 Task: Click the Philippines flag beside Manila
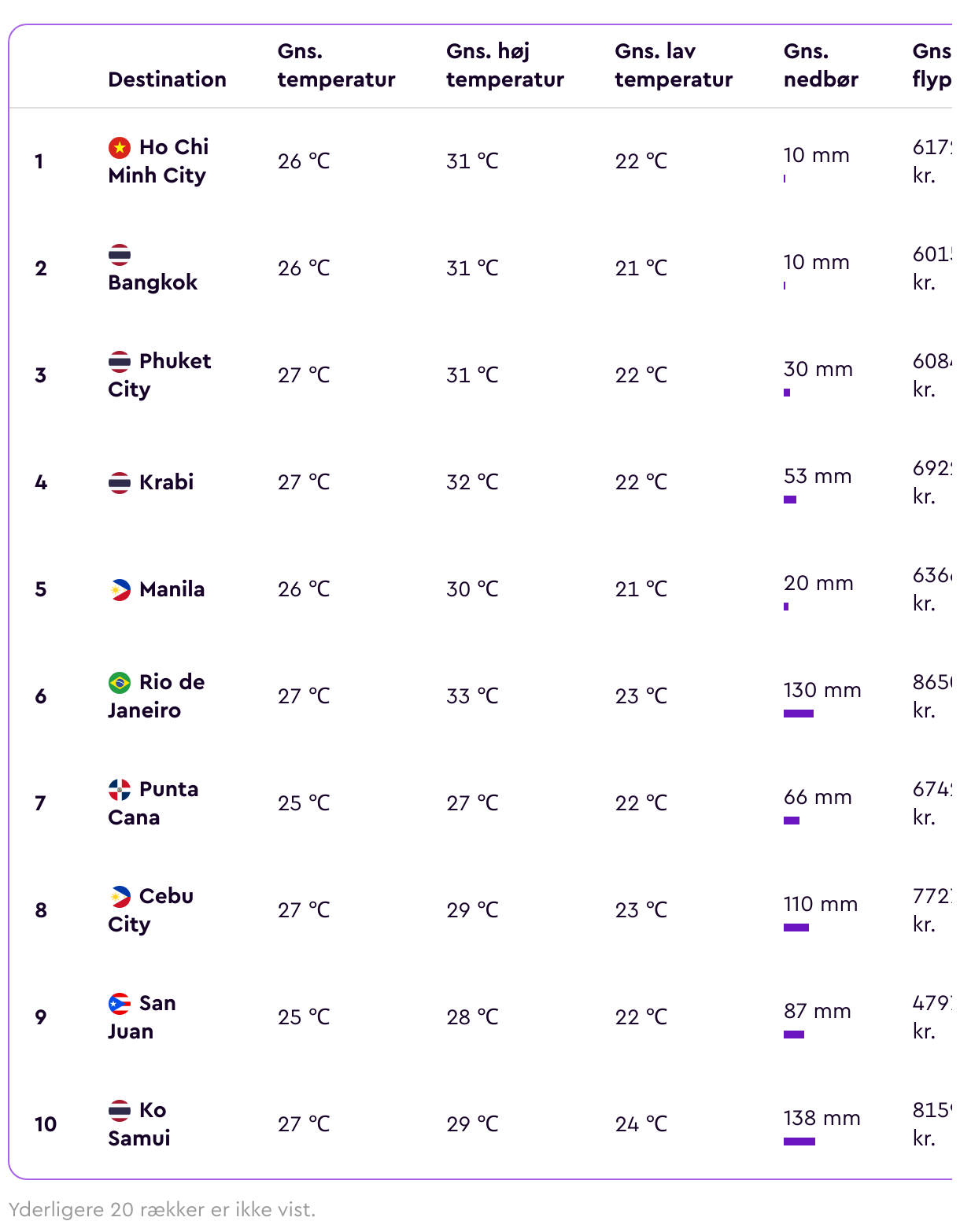pos(119,589)
